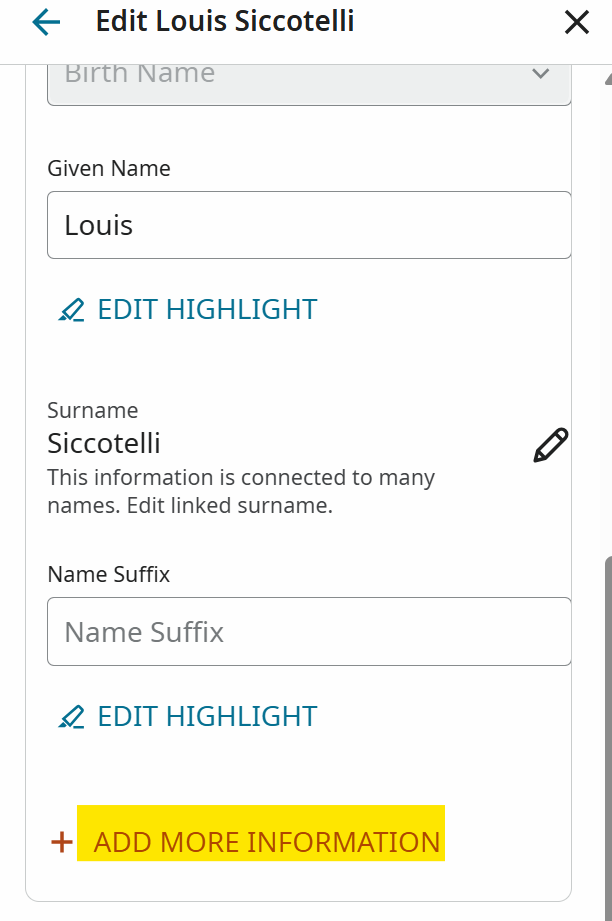This screenshot has width=612, height=921.
Task: Close the Edit Louis Siccotelli panel
Action: [577, 22]
